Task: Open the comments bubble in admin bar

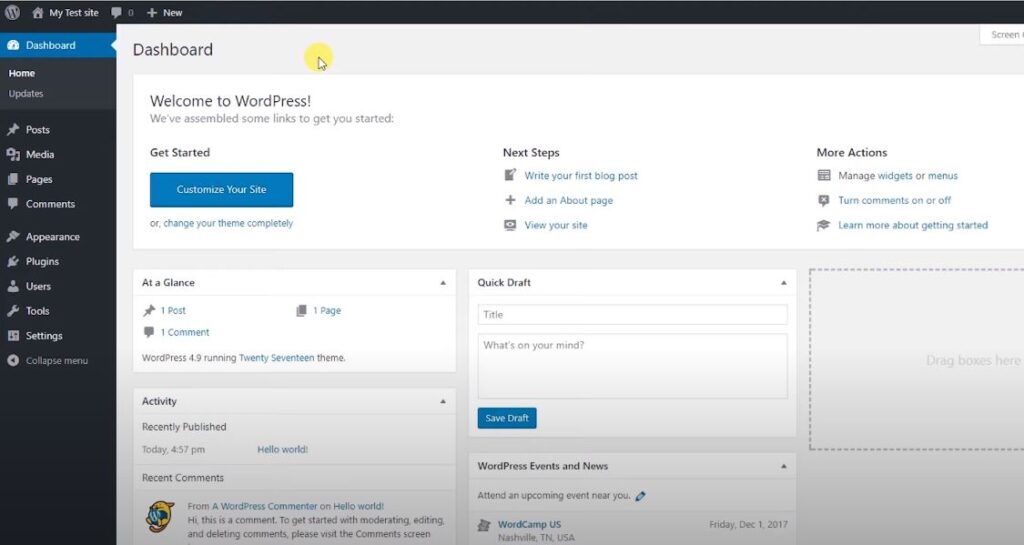Action: tap(116, 12)
